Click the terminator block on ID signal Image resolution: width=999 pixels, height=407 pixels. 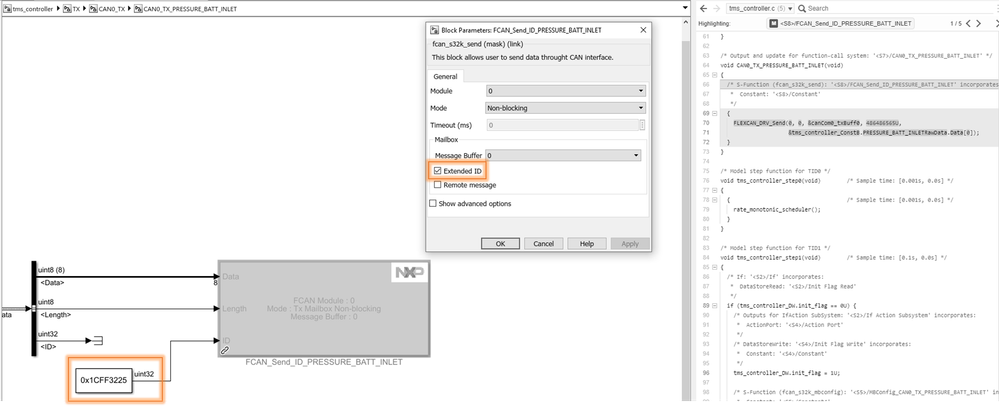tap(97, 341)
